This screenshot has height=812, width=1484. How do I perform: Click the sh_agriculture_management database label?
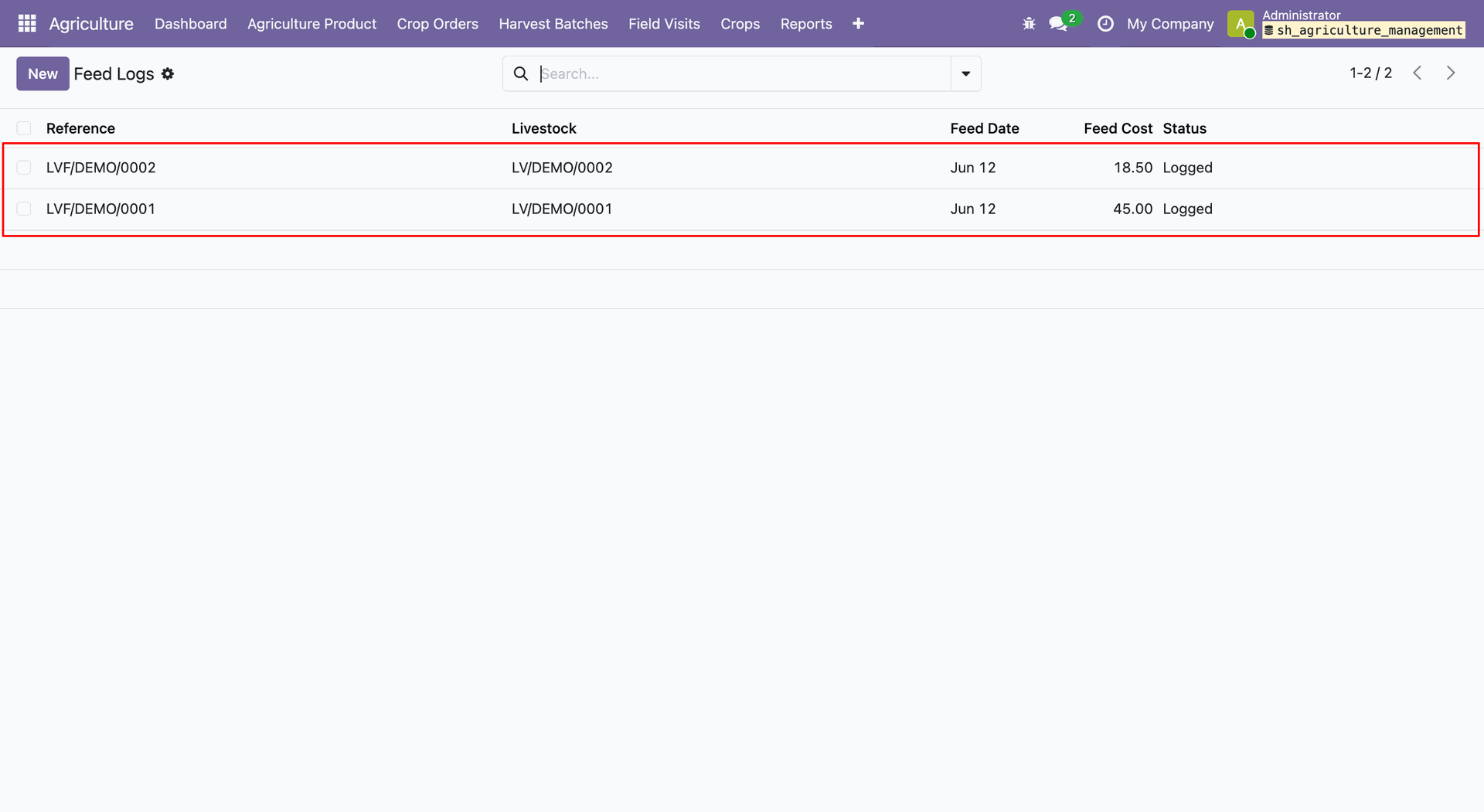pos(1363,30)
